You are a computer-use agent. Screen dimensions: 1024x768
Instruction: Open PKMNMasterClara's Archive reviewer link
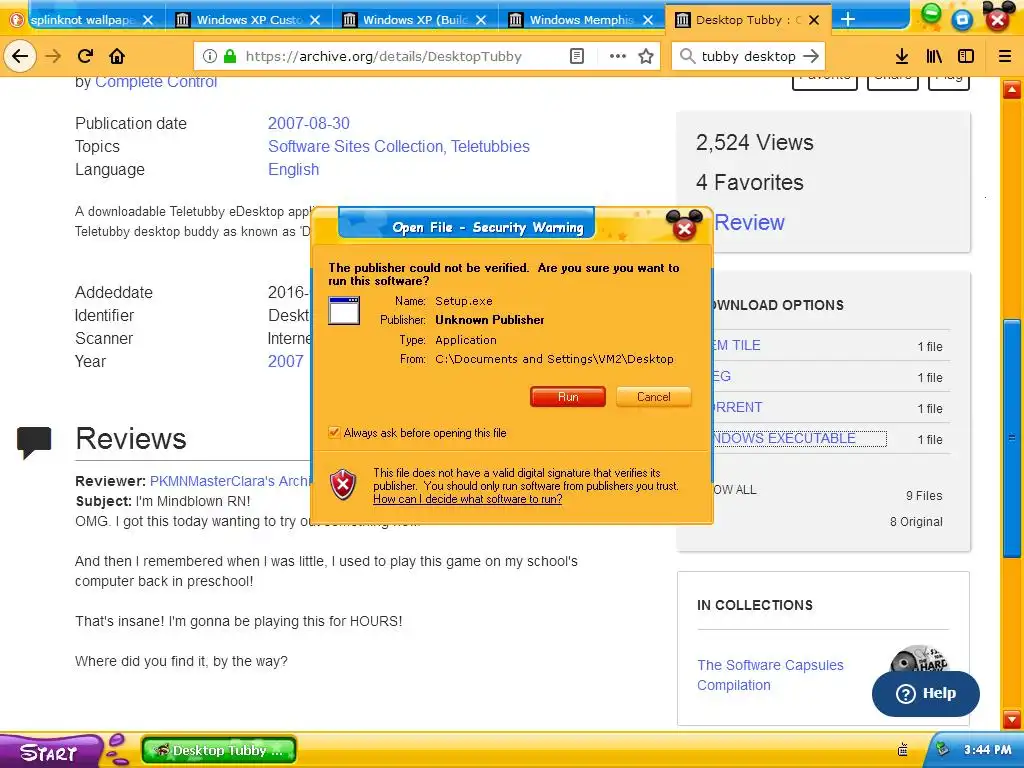229,481
